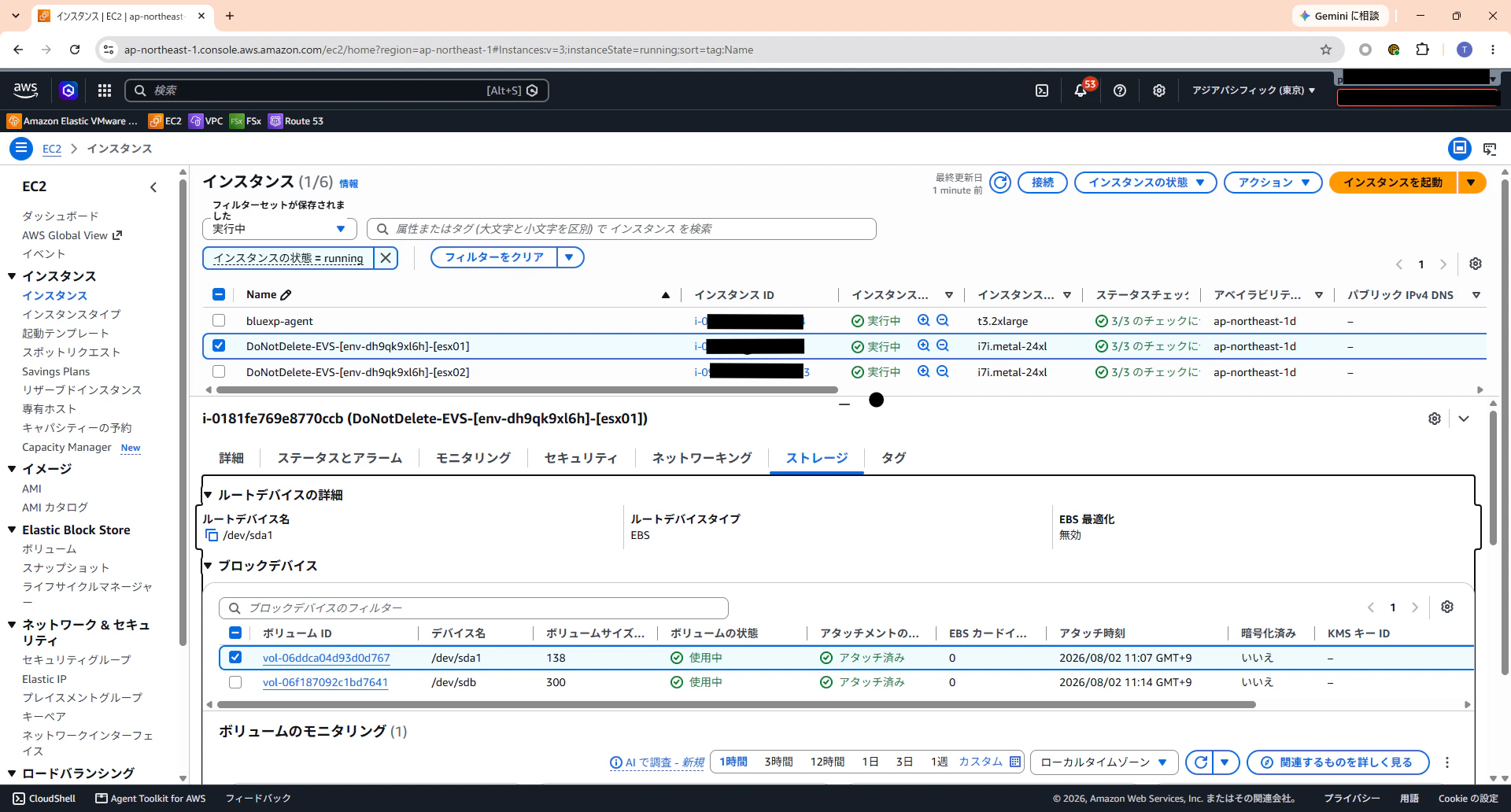Click the block devices horizontal scrollbar

click(x=736, y=704)
